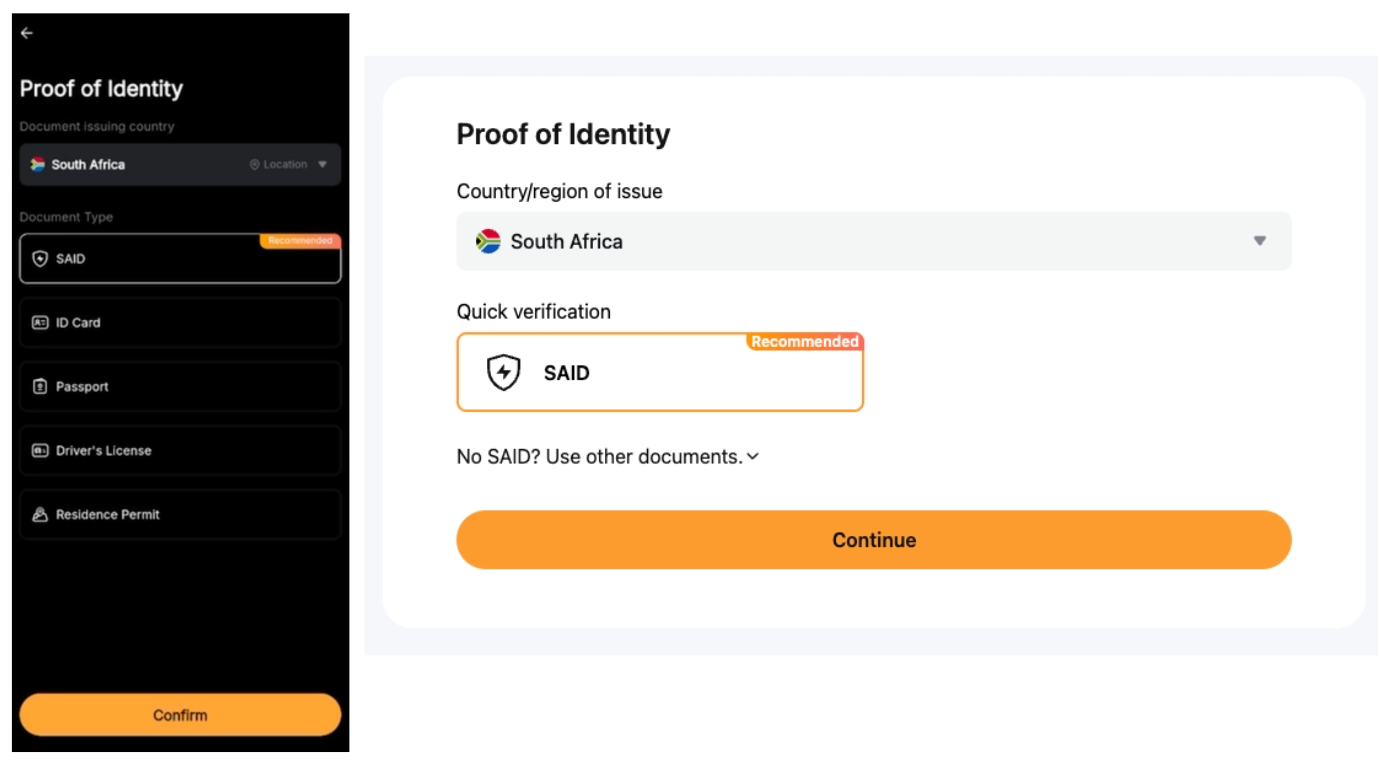Select the SAID quick verification card
This screenshot has height=762, width=1393.
(659, 373)
